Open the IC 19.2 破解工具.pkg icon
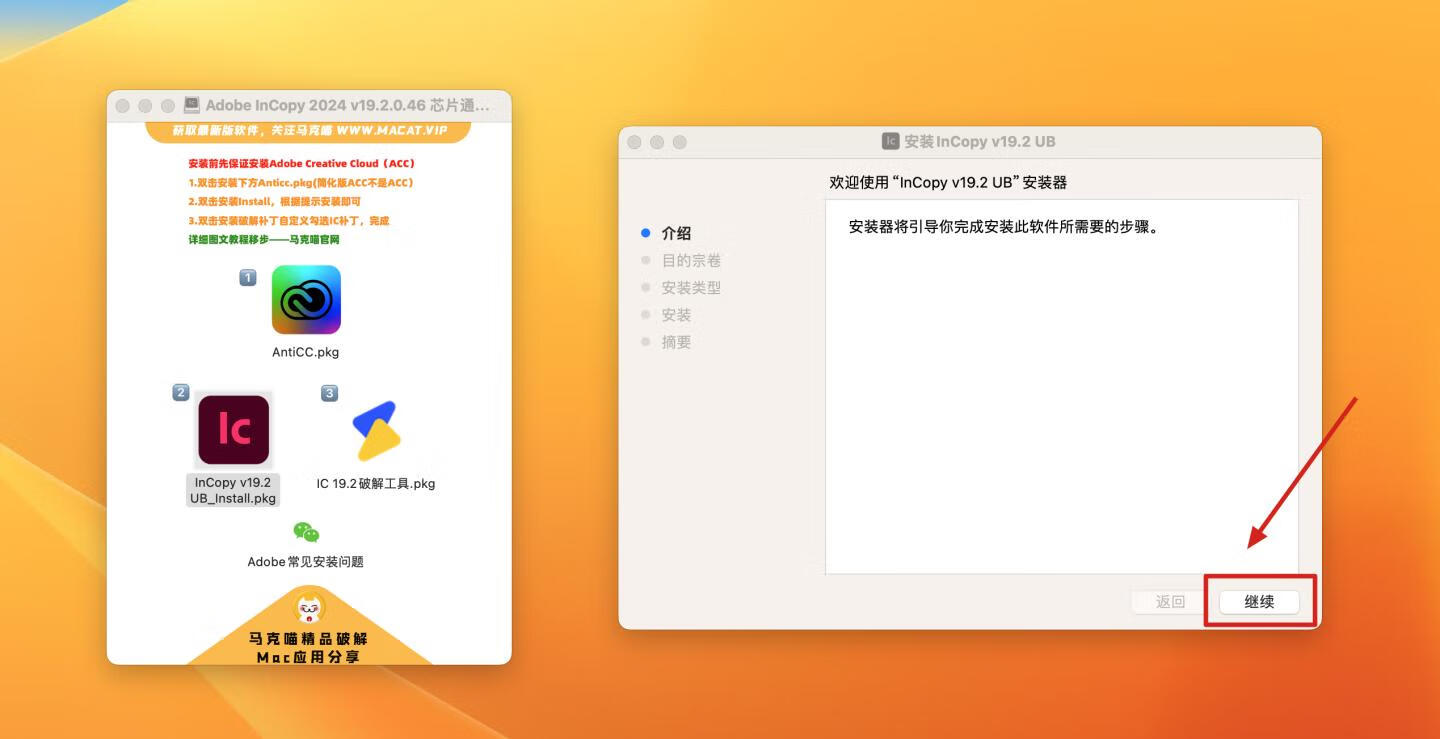Screen dimensions: 1440x739 [376, 430]
